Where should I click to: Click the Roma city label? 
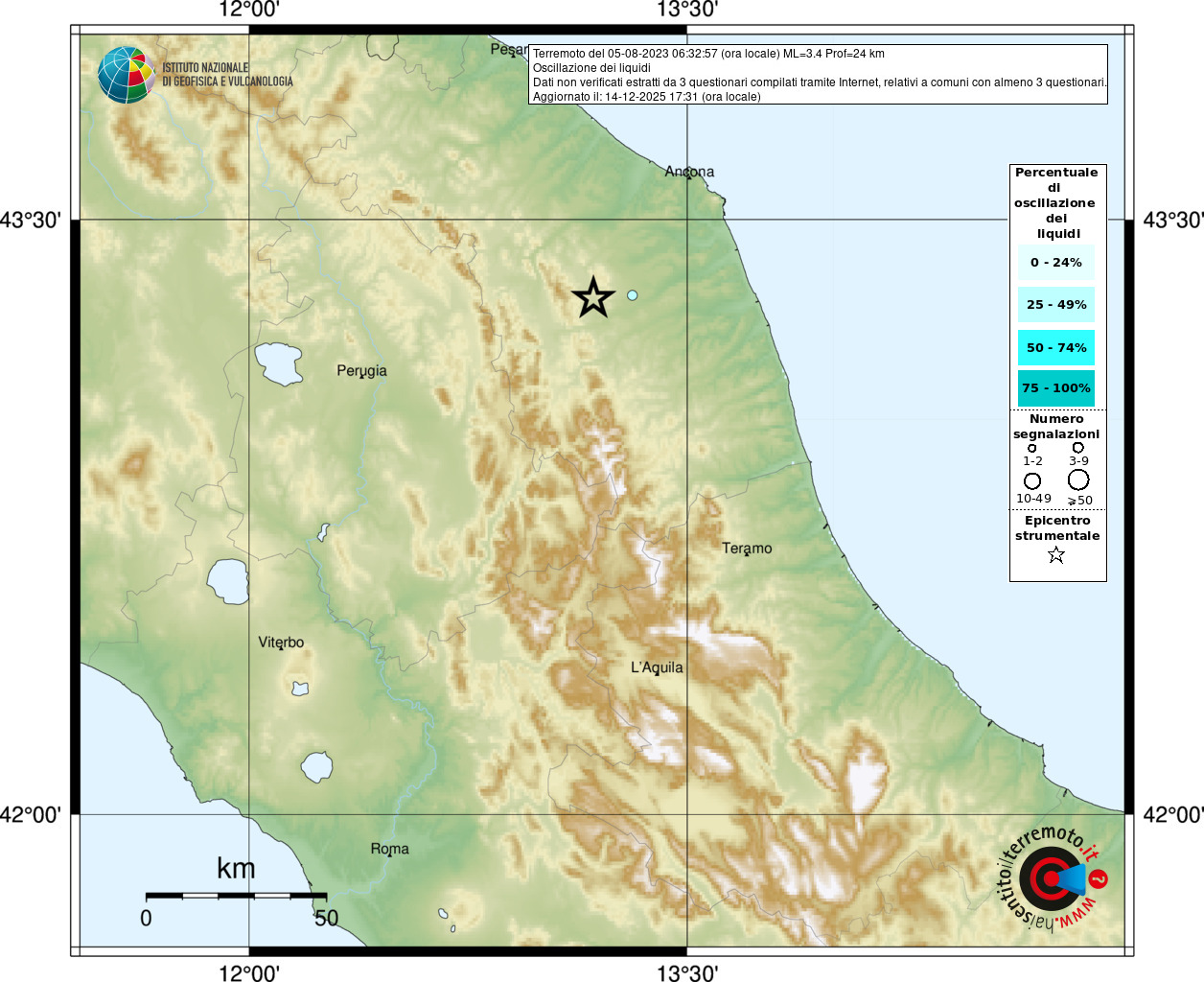coord(389,849)
